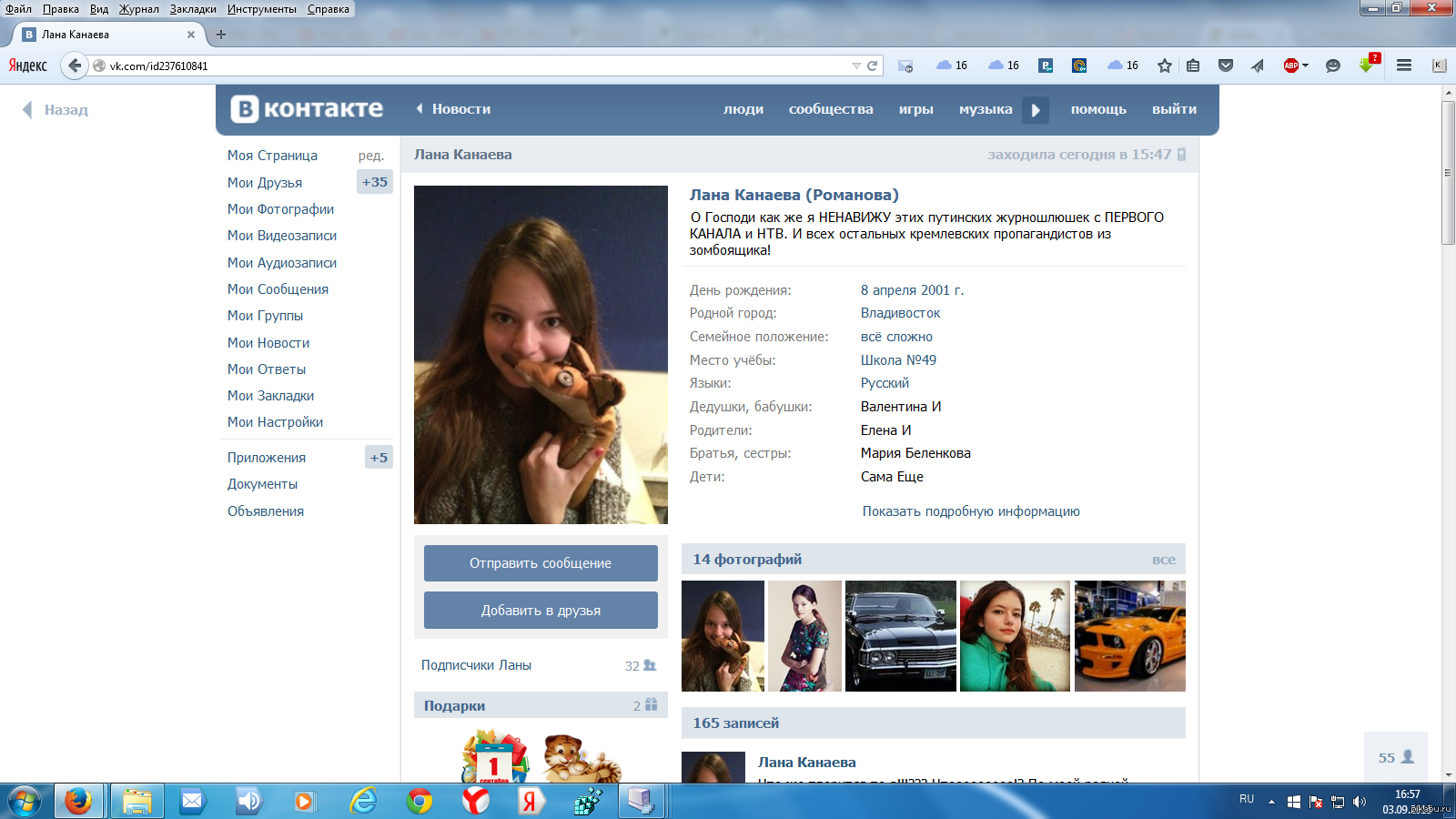Screen dimensions: 1456x819
Task: Click the Отправить сообщение button
Action: coord(541,563)
